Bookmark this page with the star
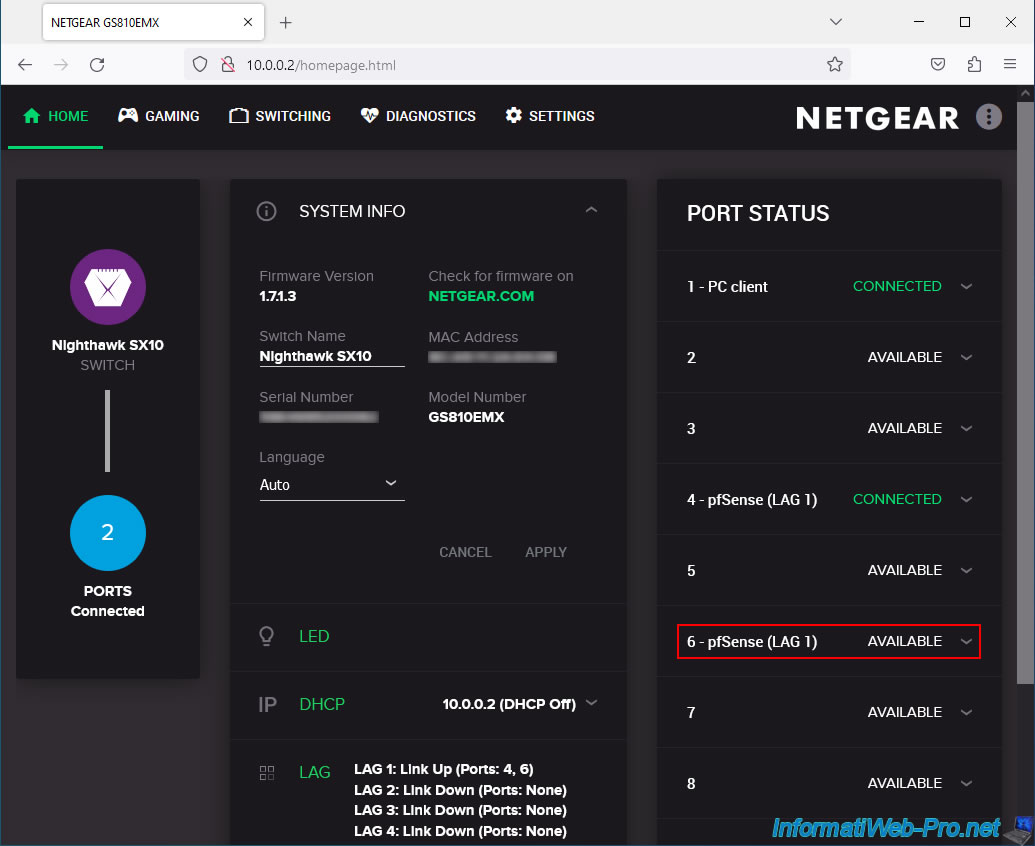The height and width of the screenshot is (846, 1035). pos(834,65)
